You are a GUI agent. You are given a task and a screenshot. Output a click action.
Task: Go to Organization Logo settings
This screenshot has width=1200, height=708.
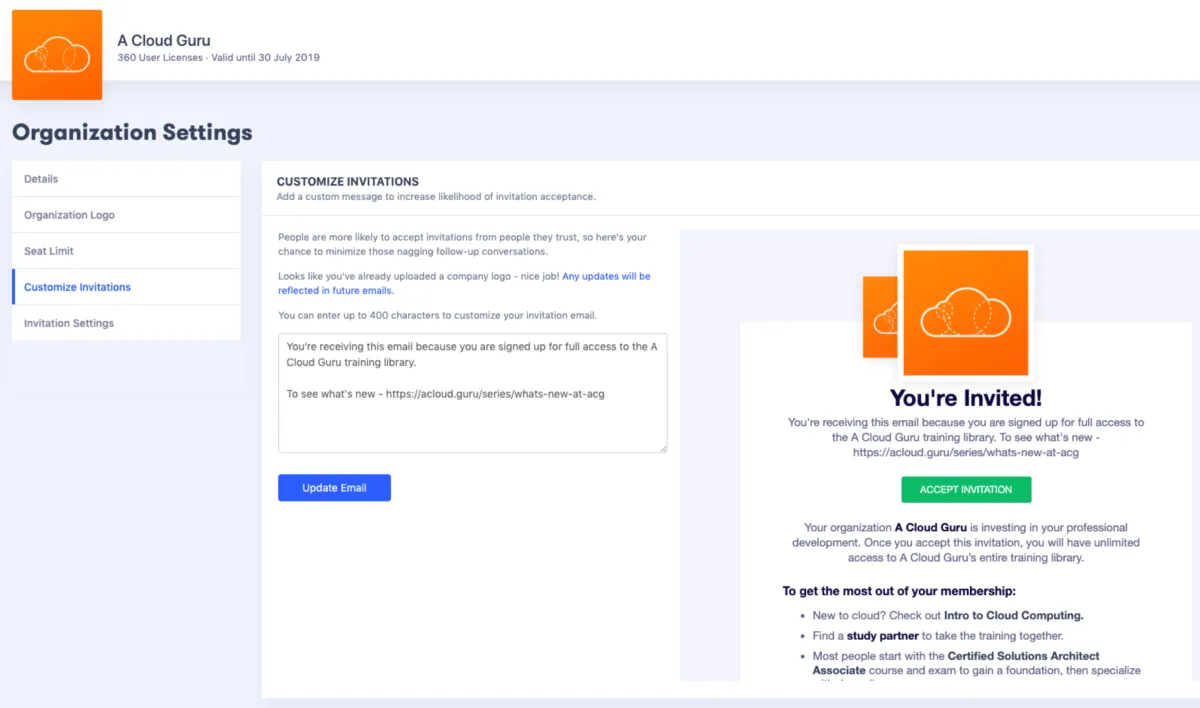[126, 215]
